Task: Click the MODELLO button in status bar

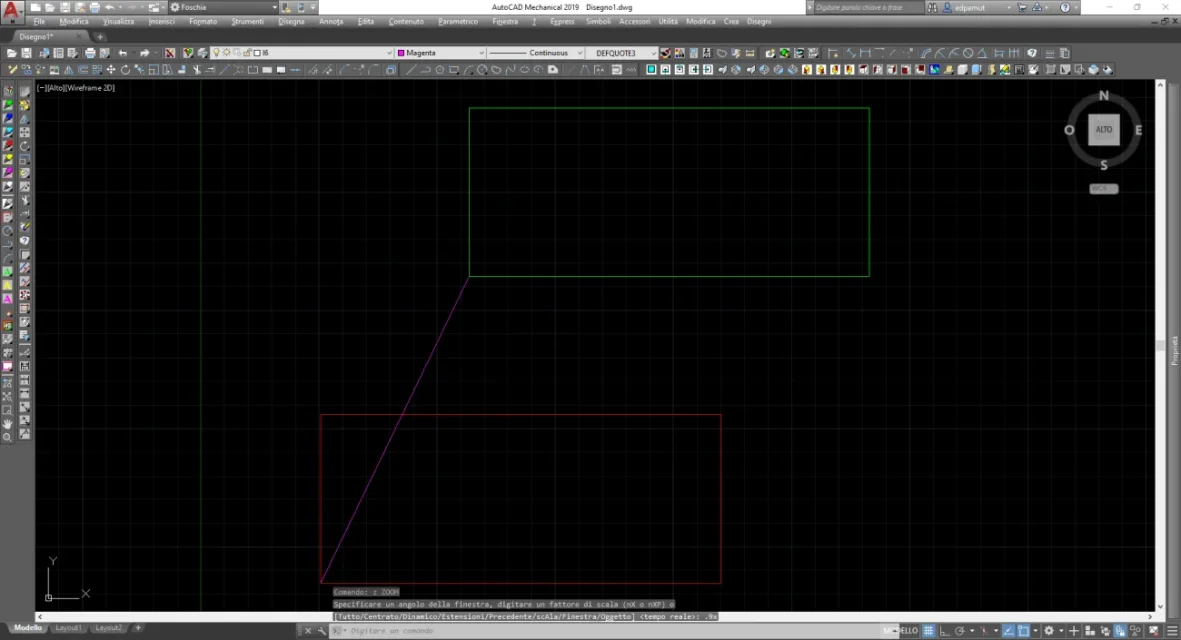Action: (x=902, y=631)
